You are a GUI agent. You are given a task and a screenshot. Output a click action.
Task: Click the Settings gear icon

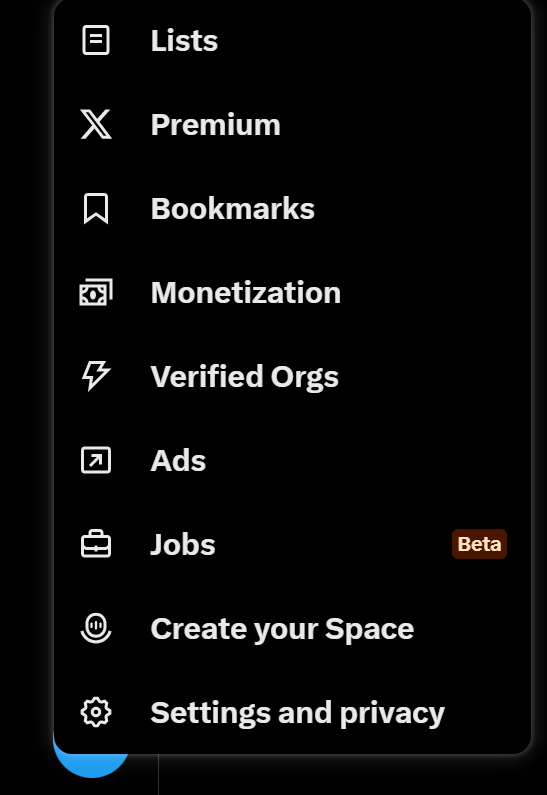tap(96, 712)
